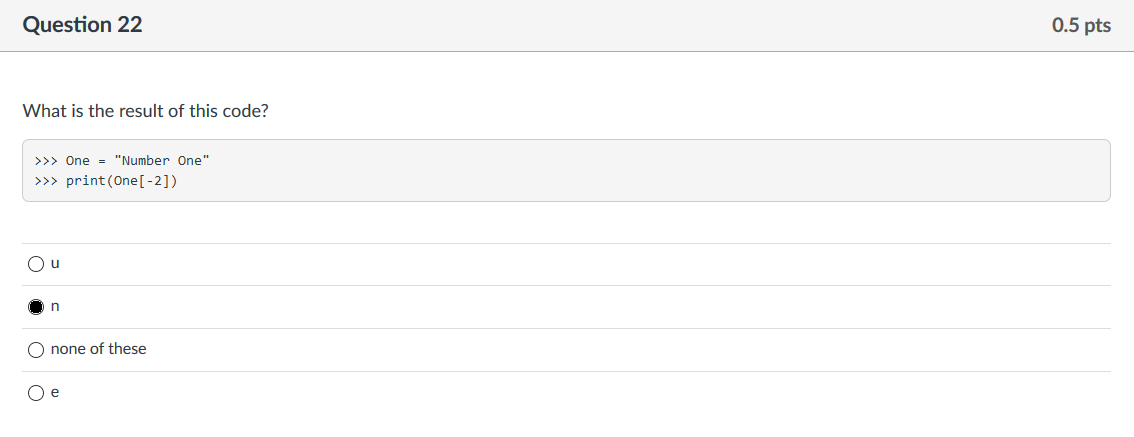The height and width of the screenshot is (437, 1134).
Task: Click the "n" answer label text
Action: 55,306
